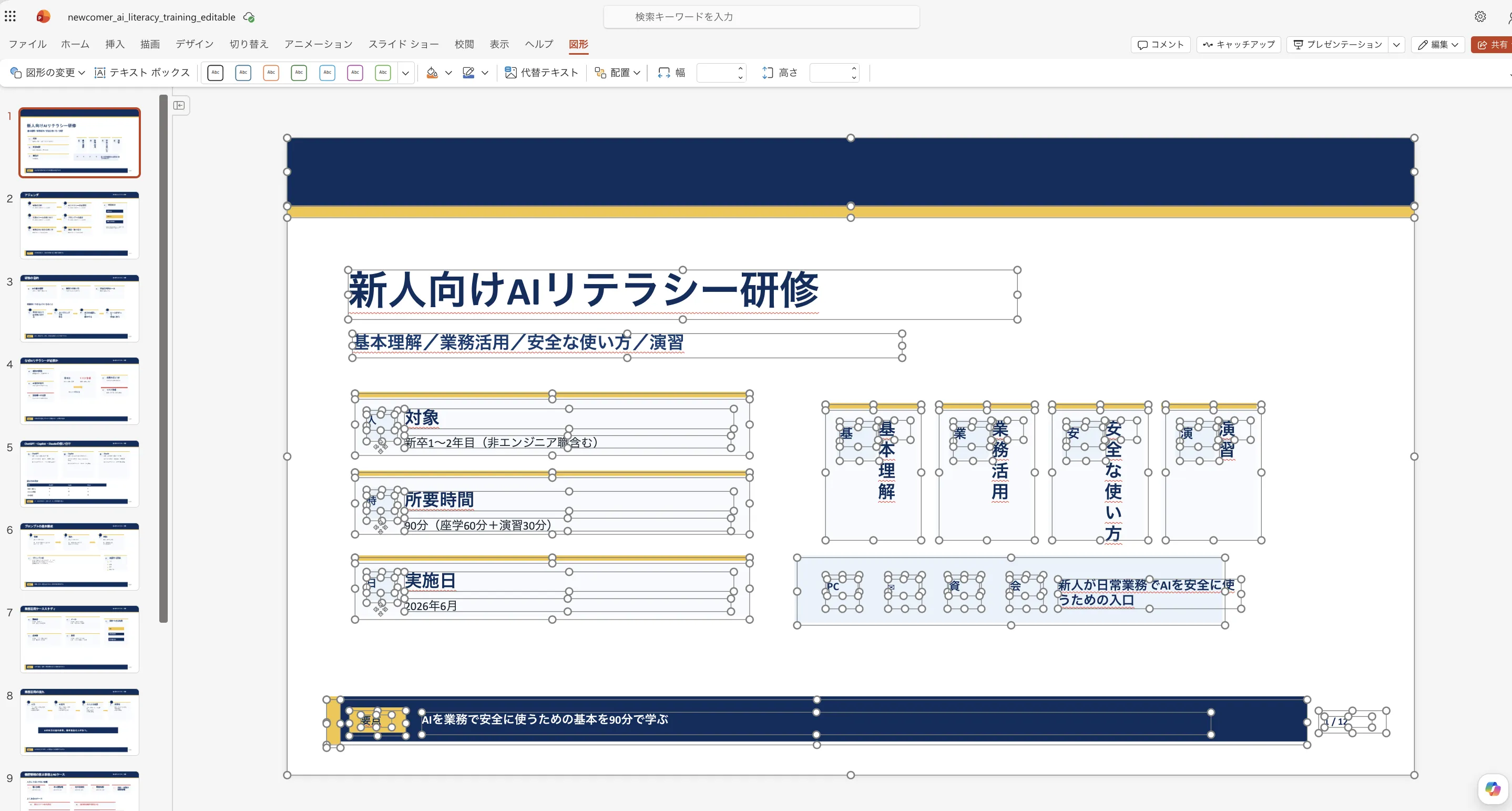Apply the purple outline shape style
The height and width of the screenshot is (811, 1512).
tap(355, 72)
